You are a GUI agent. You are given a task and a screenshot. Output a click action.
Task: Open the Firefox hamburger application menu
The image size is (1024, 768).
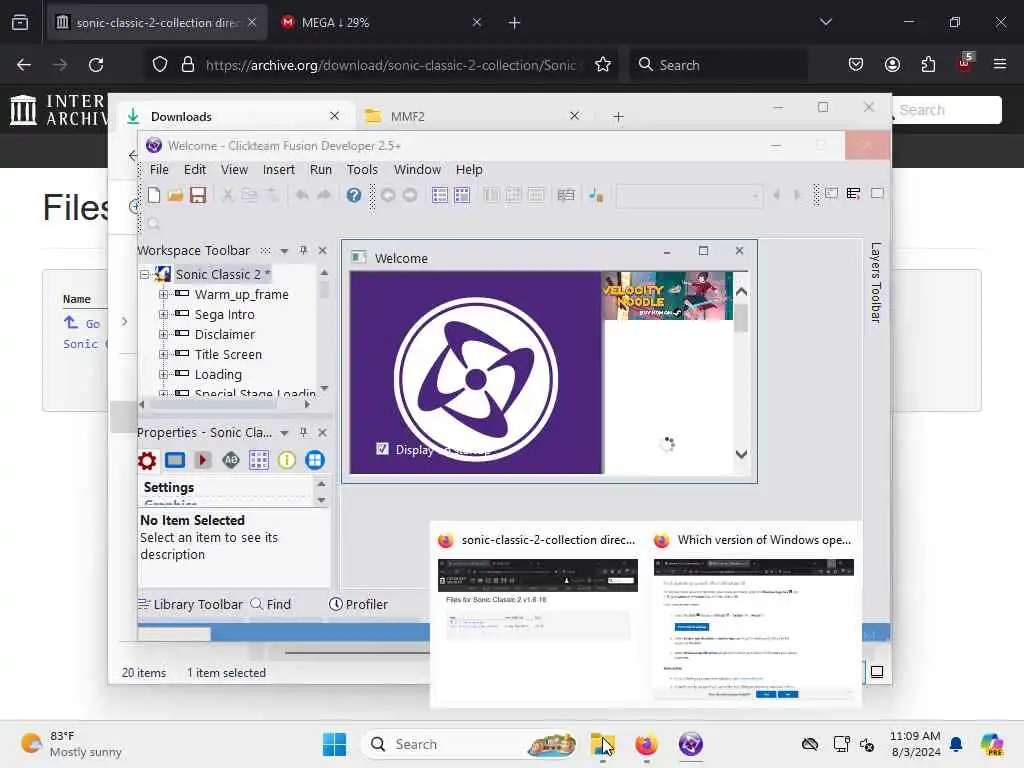pos(1000,65)
